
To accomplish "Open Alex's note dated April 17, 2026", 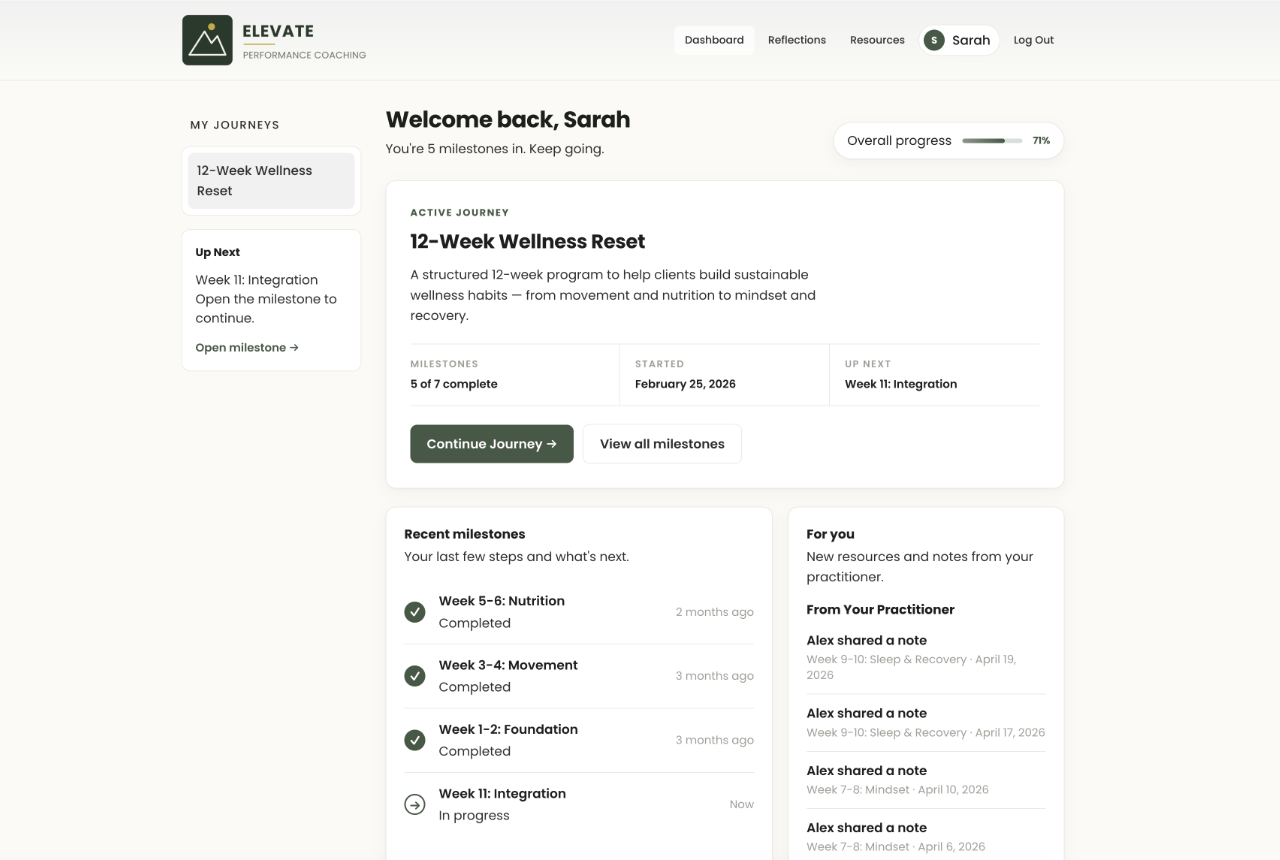I will [x=926, y=722].
